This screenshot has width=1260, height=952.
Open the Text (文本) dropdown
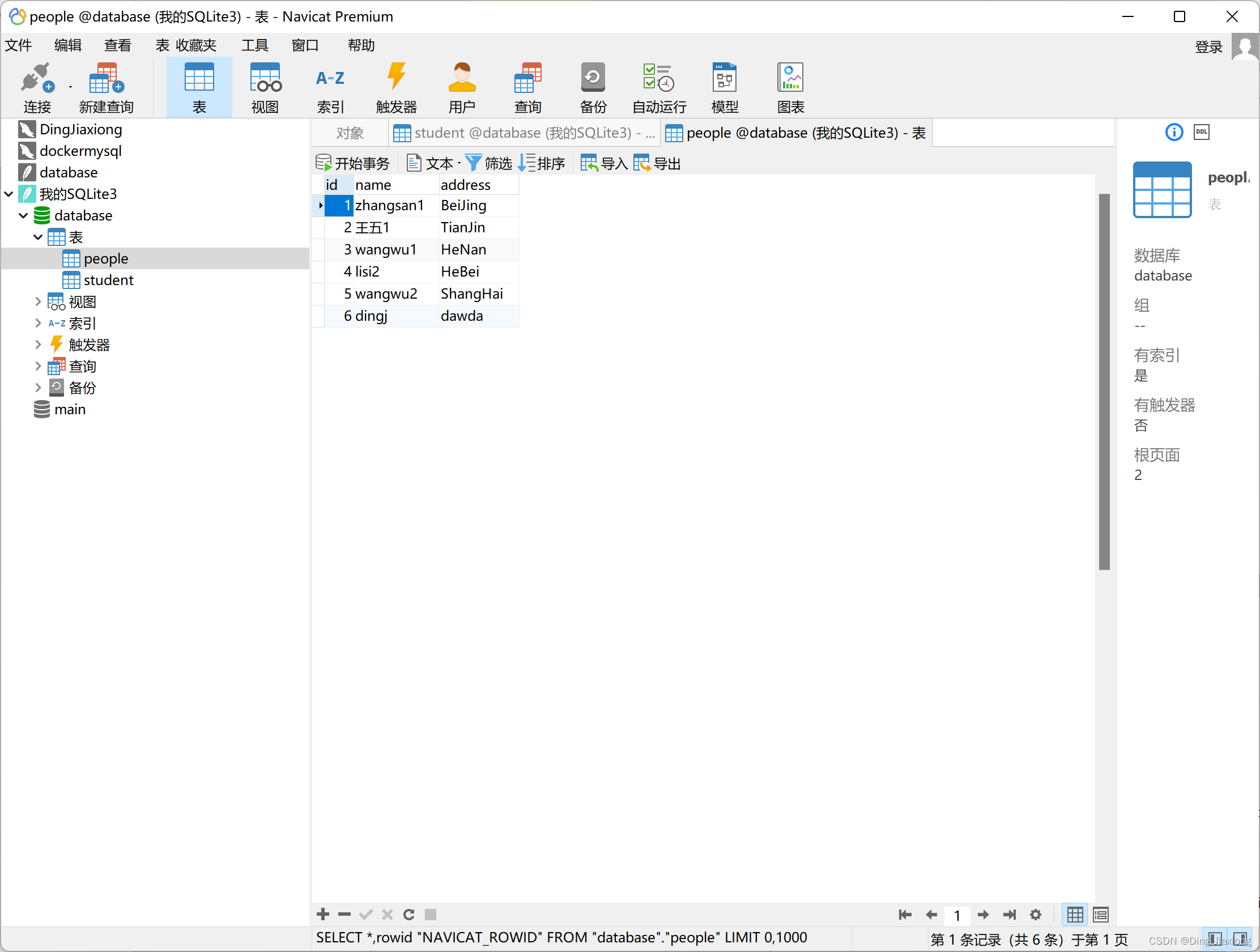point(433,164)
